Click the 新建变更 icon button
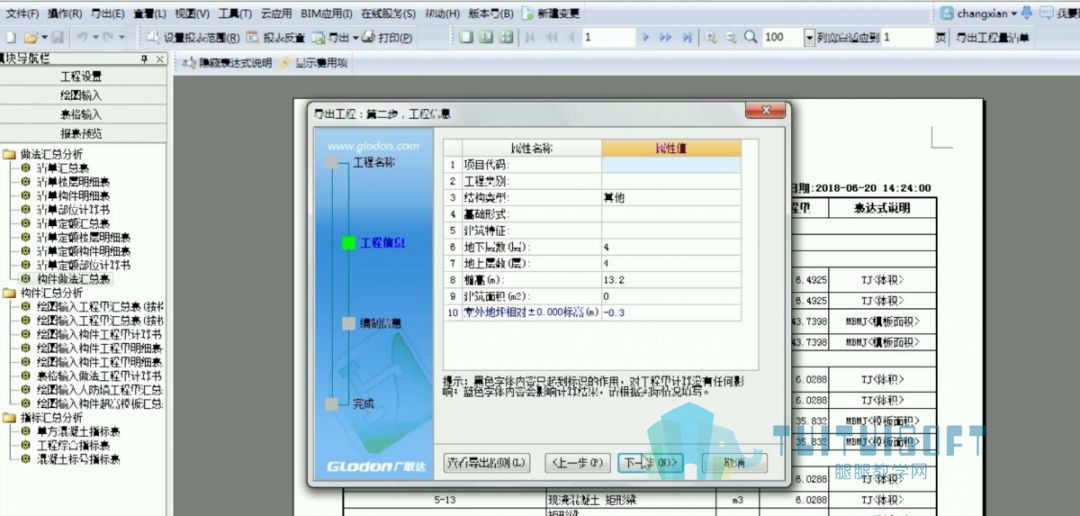Image resolution: width=1080 pixels, height=516 pixels. tap(550, 13)
